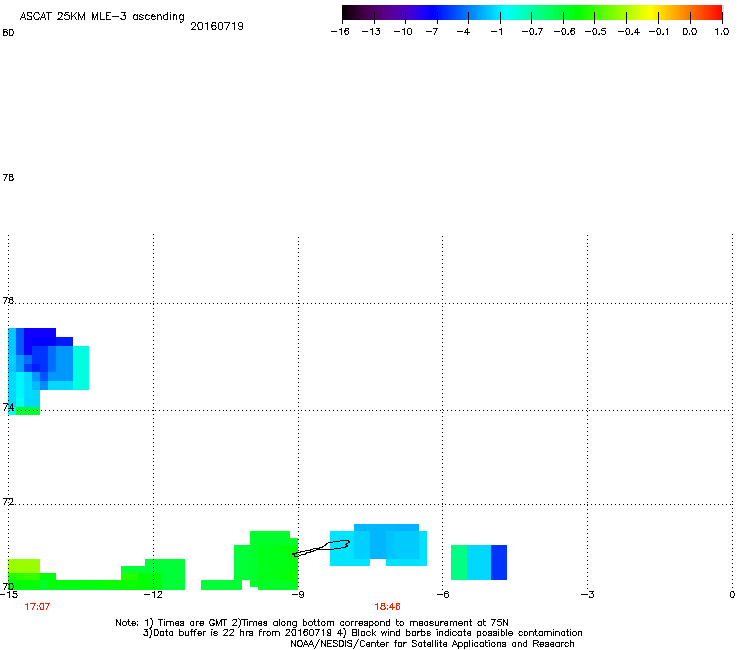Click the "ASCAT 25KM MLE-3 ascending" title
740x650 pixels.
click(x=102, y=17)
